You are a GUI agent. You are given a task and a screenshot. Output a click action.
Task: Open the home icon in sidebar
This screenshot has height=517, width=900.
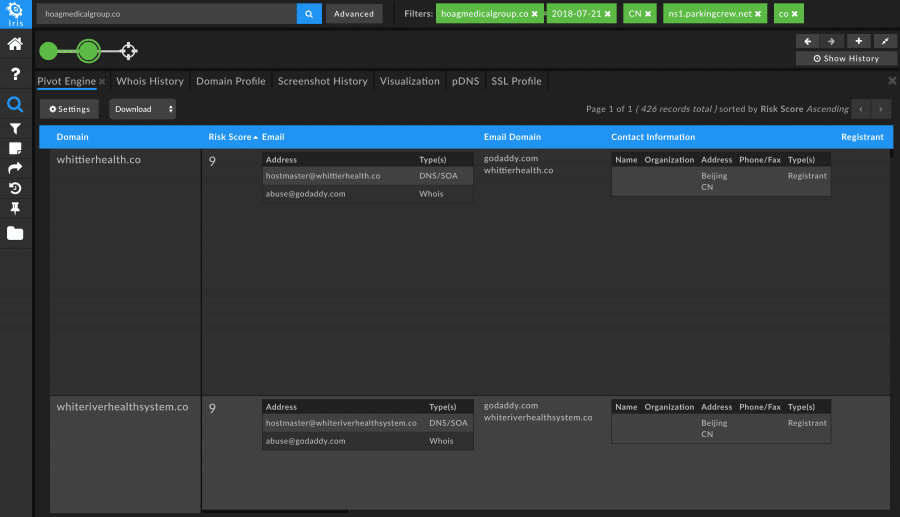15,44
